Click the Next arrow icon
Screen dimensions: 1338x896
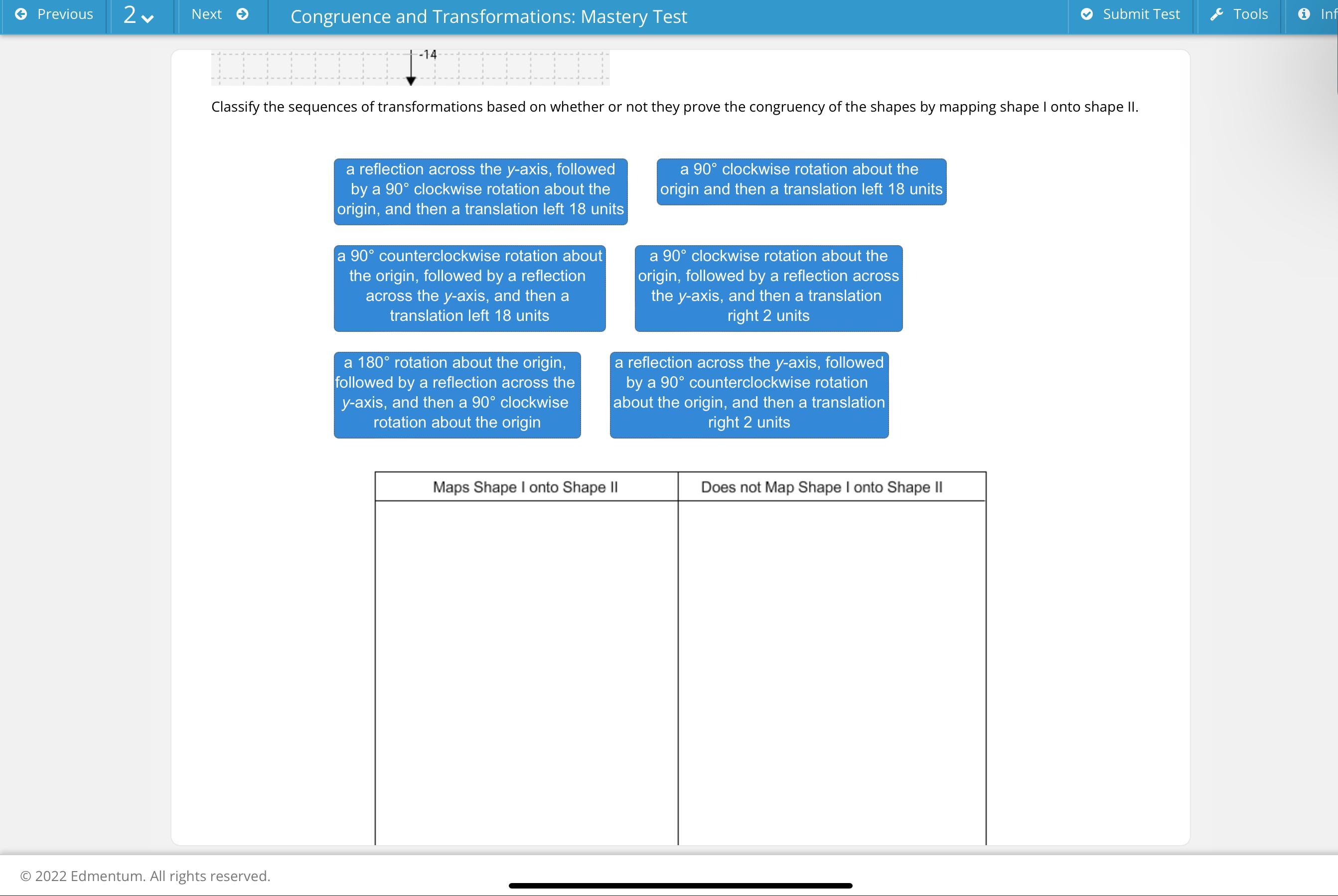(242, 14)
